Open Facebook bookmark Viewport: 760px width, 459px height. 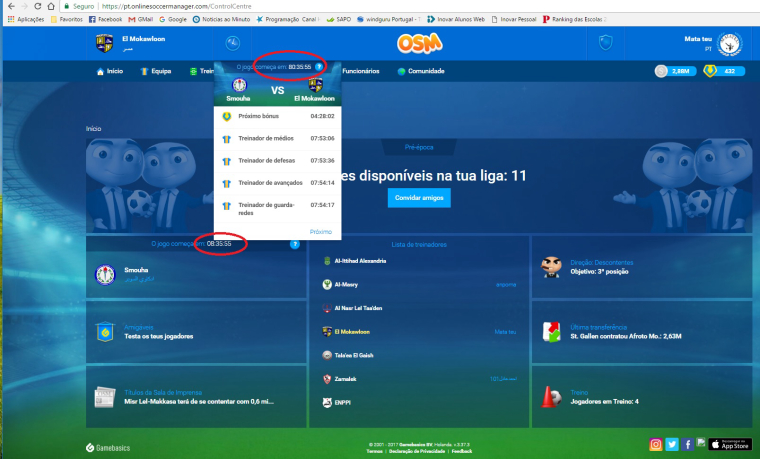(x=105, y=19)
